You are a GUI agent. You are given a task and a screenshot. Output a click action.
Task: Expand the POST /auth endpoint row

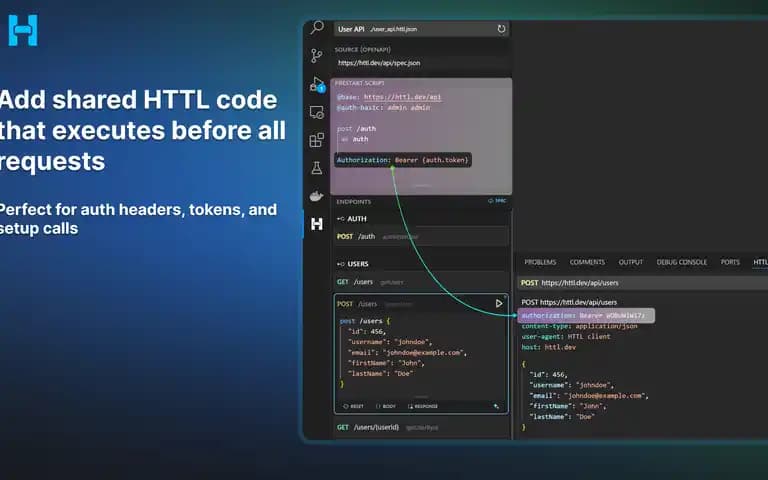[x=421, y=237]
